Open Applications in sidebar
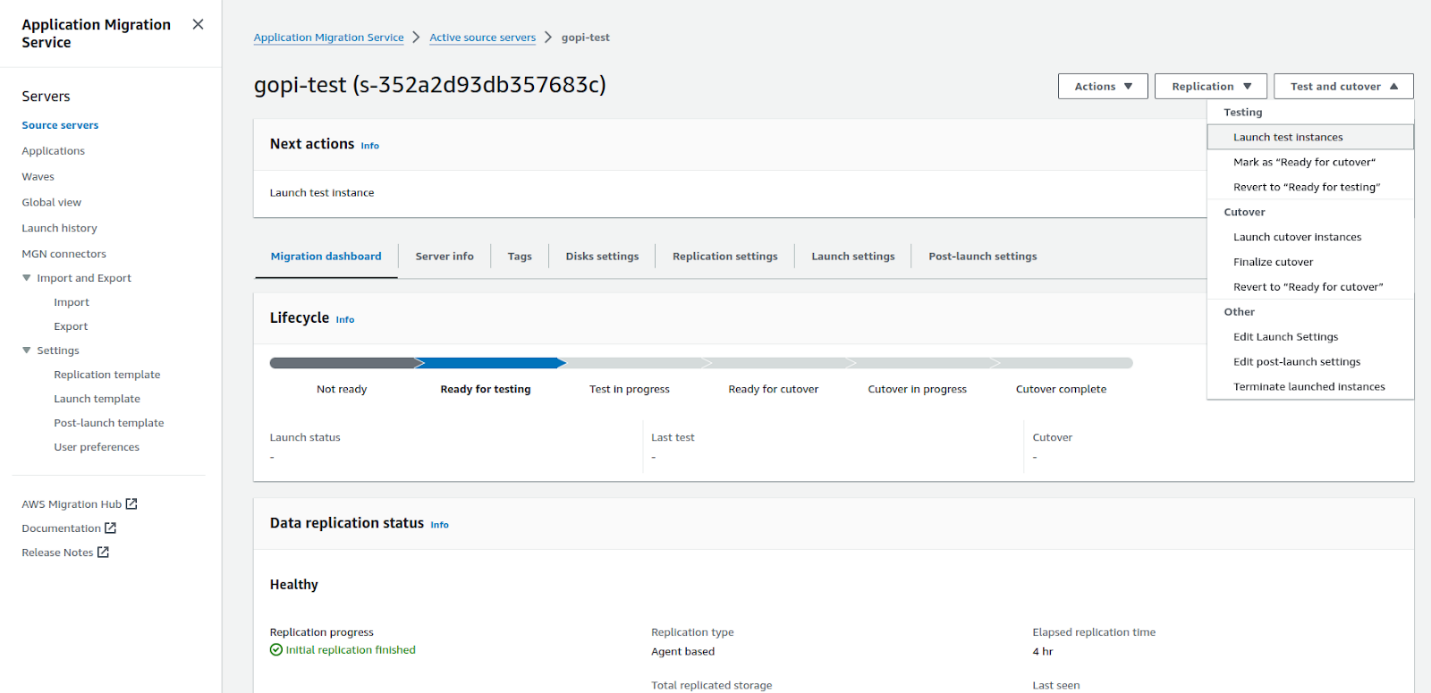Image resolution: width=1431 pixels, height=693 pixels. point(53,151)
